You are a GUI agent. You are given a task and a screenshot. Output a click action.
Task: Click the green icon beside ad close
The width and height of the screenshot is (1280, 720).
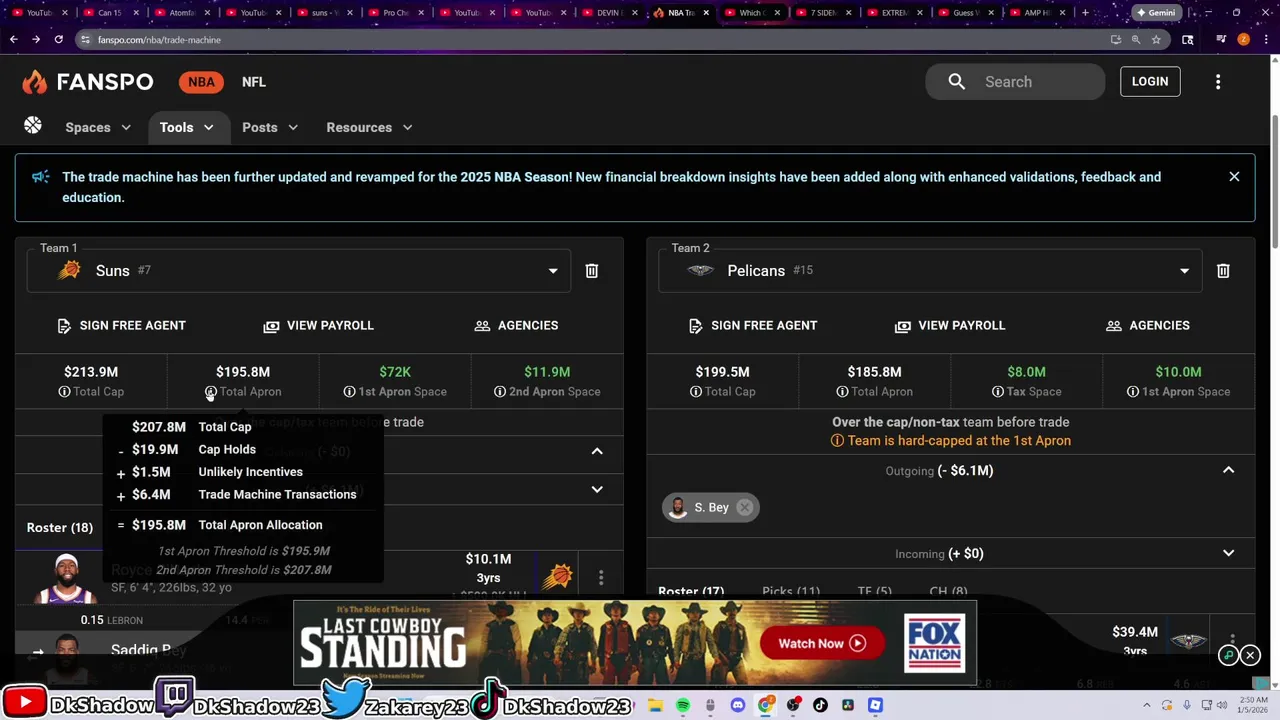click(1229, 656)
